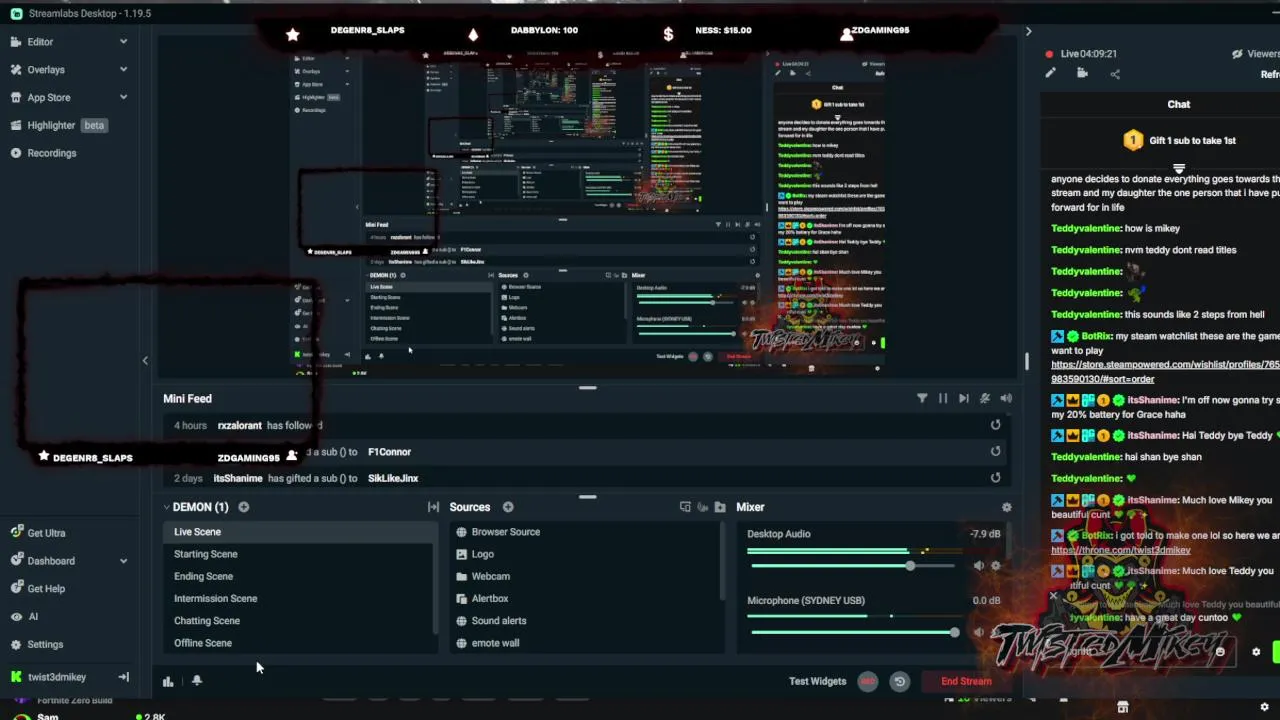Toggle viewer count visibility eye icon
Viewport: 1280px width, 720px height.
[x=1237, y=54]
